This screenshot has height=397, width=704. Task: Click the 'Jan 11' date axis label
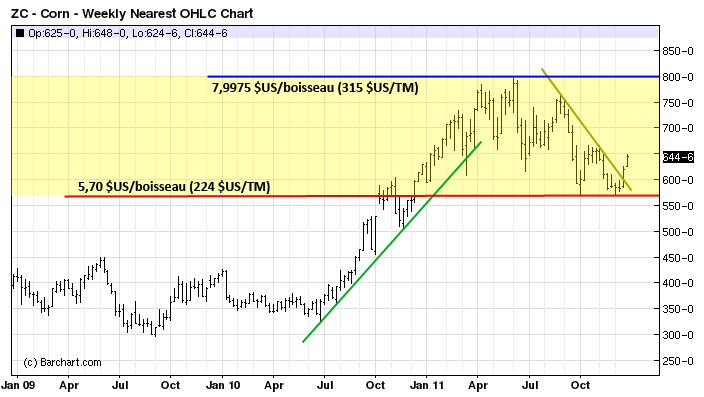pyautogui.click(x=427, y=385)
